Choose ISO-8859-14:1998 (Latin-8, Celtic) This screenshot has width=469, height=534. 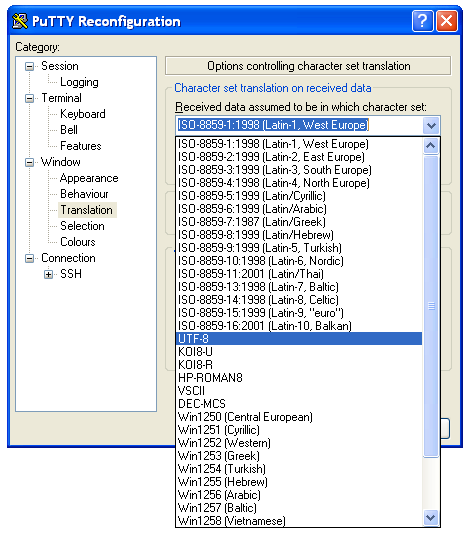tap(299, 300)
